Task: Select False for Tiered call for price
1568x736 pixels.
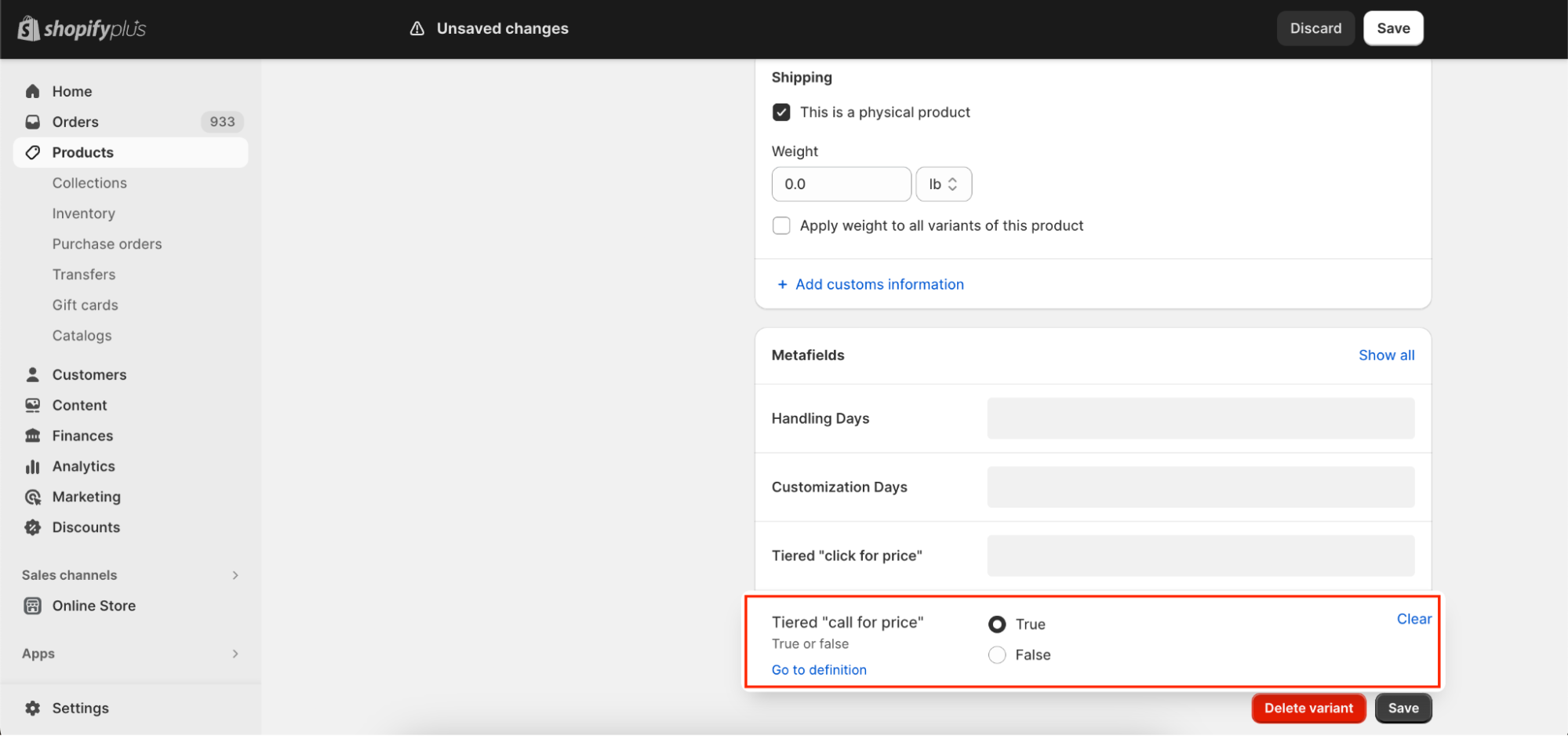Action: click(997, 655)
